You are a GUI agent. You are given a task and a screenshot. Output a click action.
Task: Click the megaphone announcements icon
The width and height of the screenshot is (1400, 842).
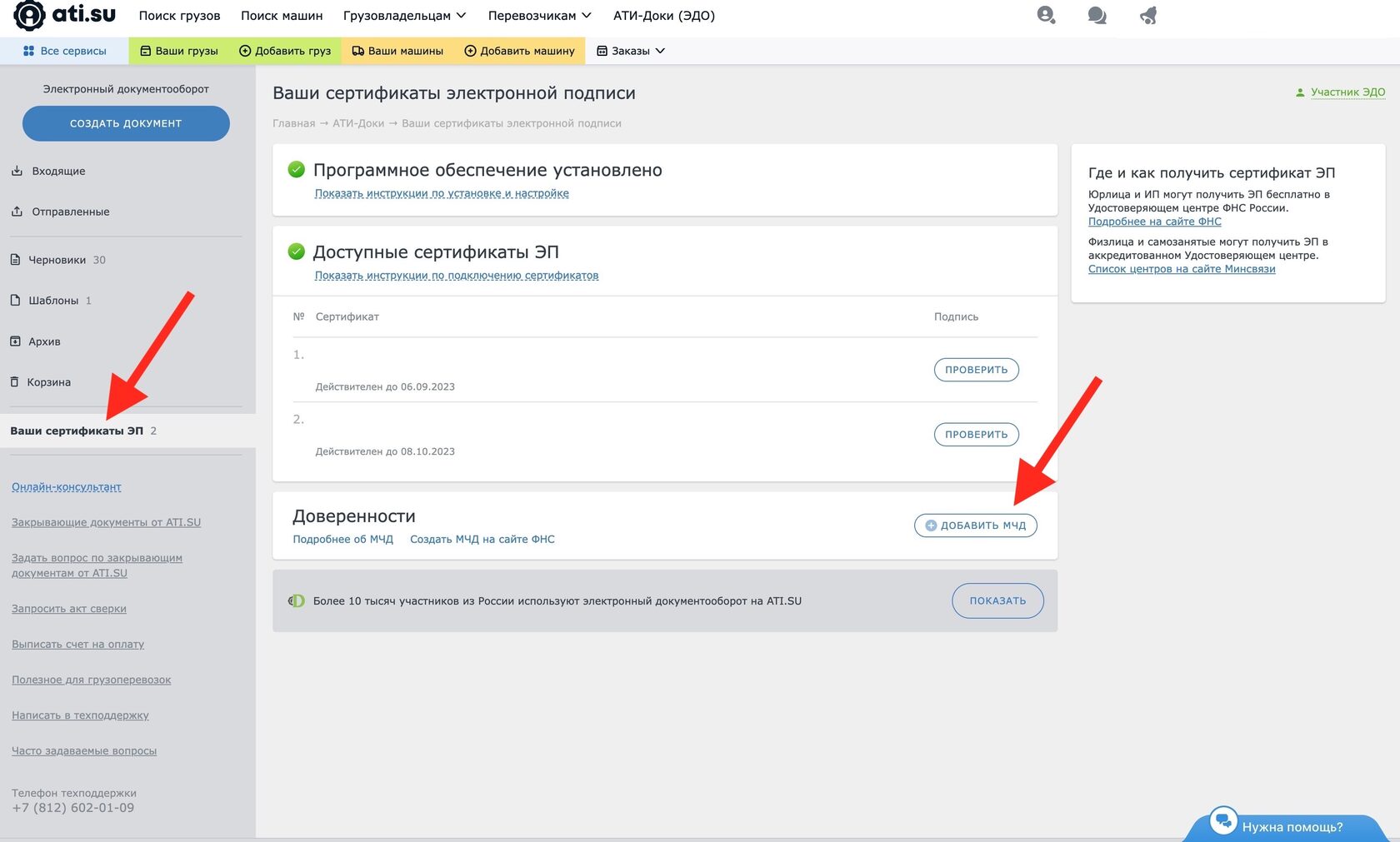coord(1148,15)
